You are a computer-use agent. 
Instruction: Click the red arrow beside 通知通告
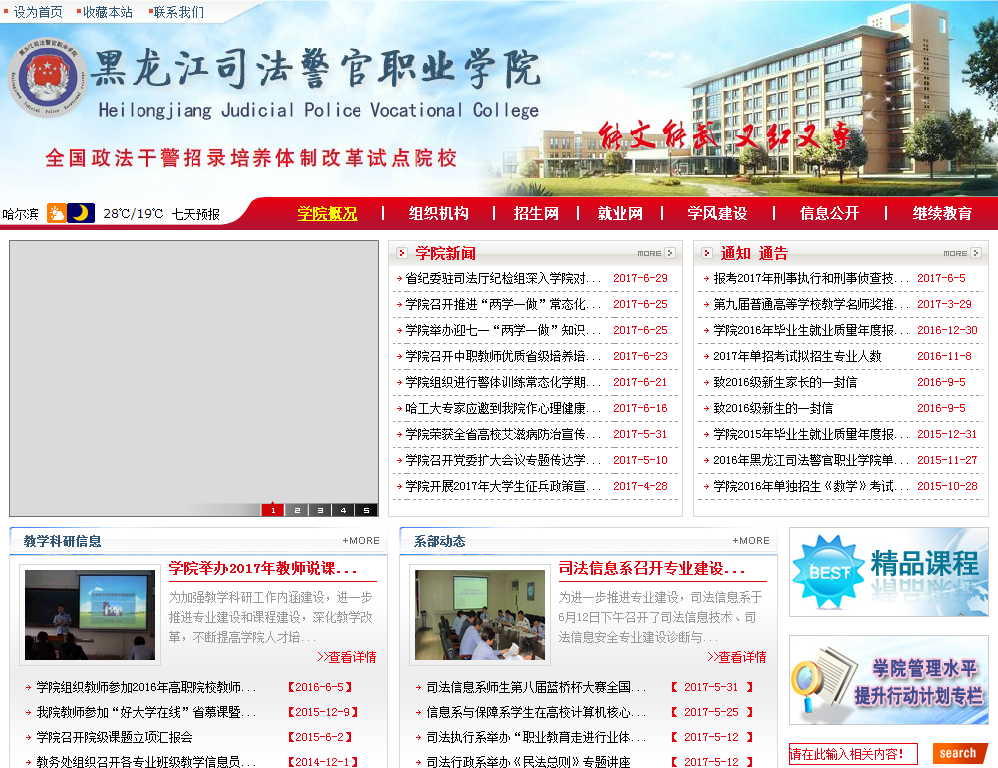[x=707, y=253]
